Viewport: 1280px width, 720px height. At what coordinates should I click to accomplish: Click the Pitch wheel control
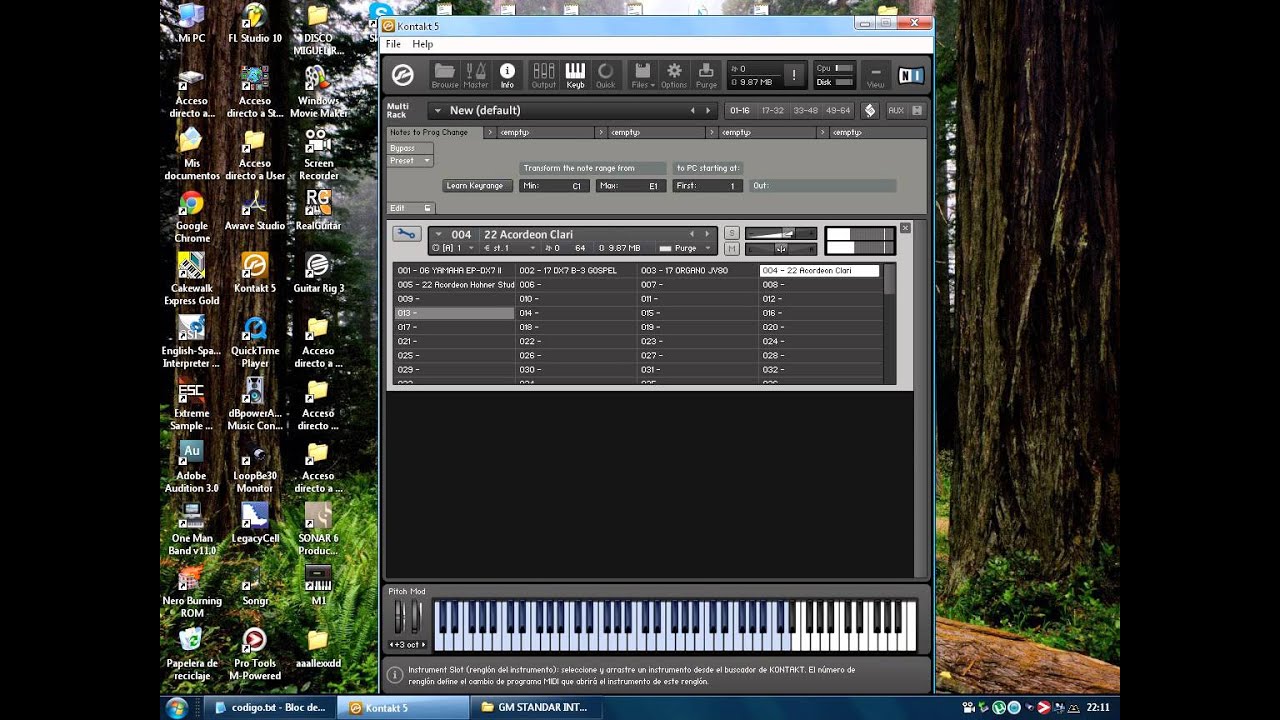pyautogui.click(x=400, y=617)
